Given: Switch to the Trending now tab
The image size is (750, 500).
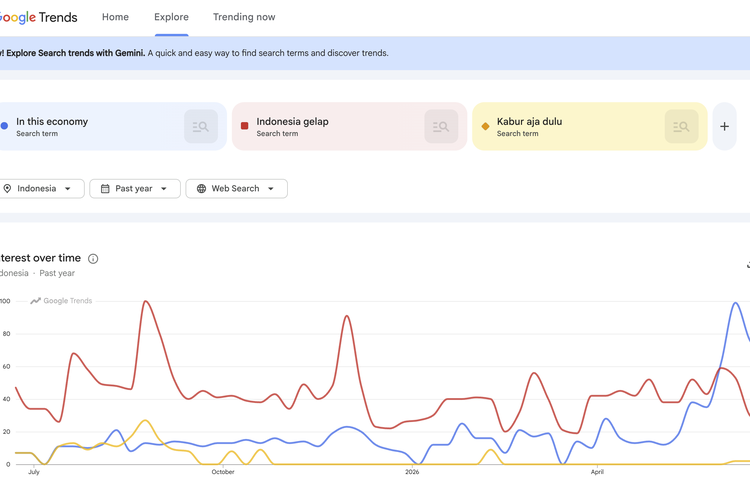Looking at the screenshot, I should point(244,17).
